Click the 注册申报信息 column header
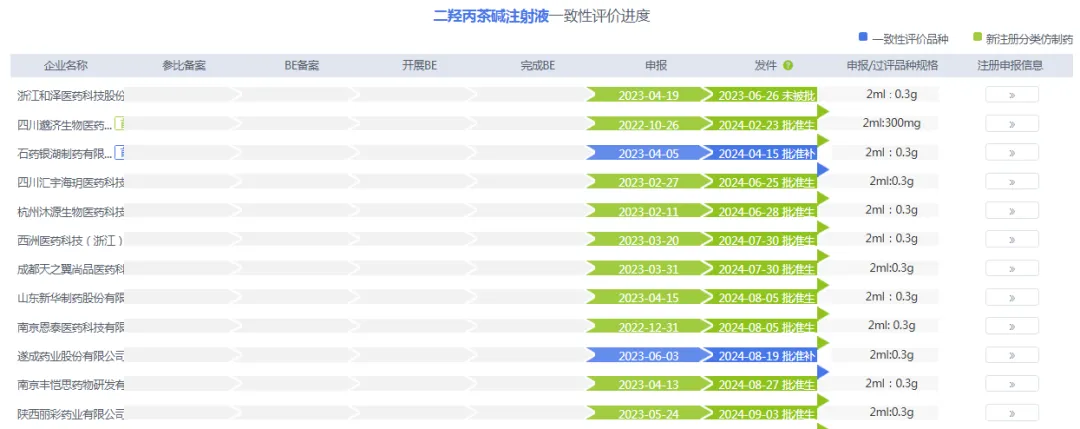Viewport: 1080px width, 429px height. 1010,65
